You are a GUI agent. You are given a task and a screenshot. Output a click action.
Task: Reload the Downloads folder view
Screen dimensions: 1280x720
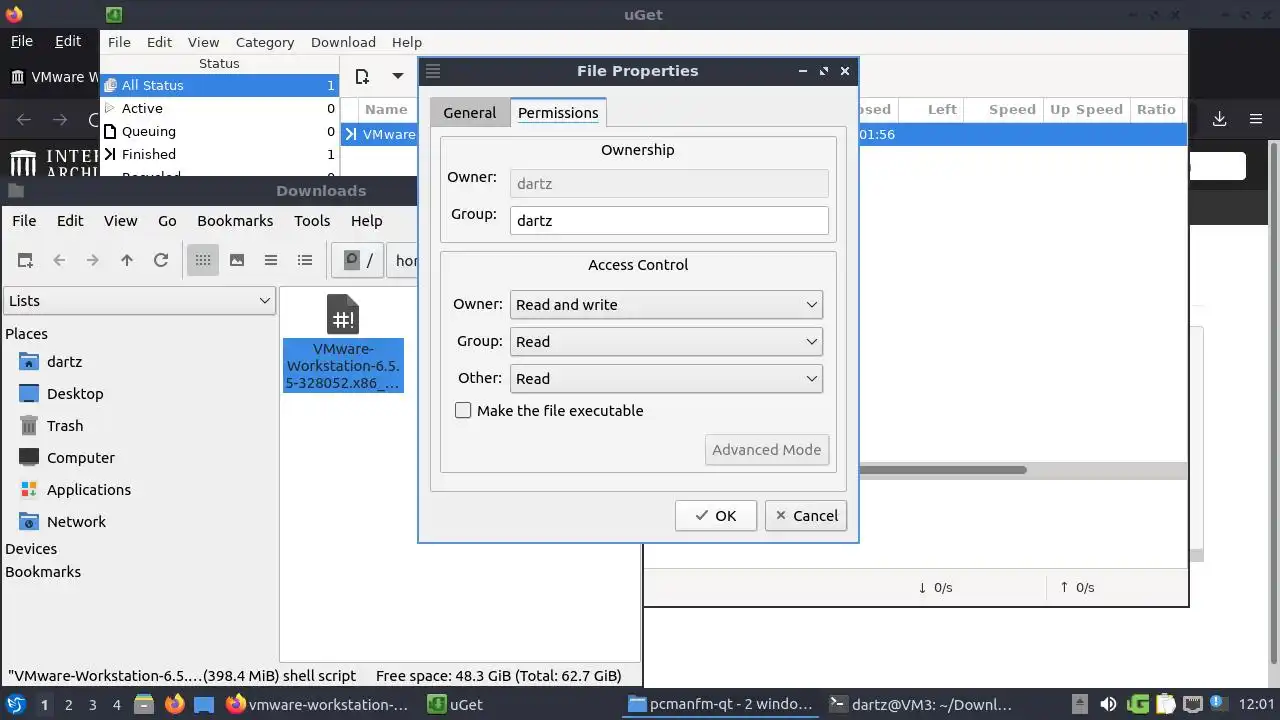(160, 260)
